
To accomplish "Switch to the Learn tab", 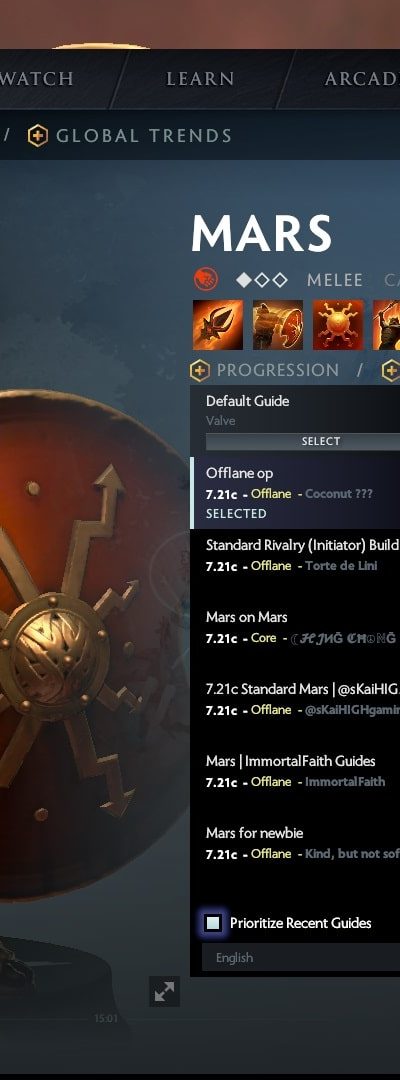I will (x=200, y=79).
